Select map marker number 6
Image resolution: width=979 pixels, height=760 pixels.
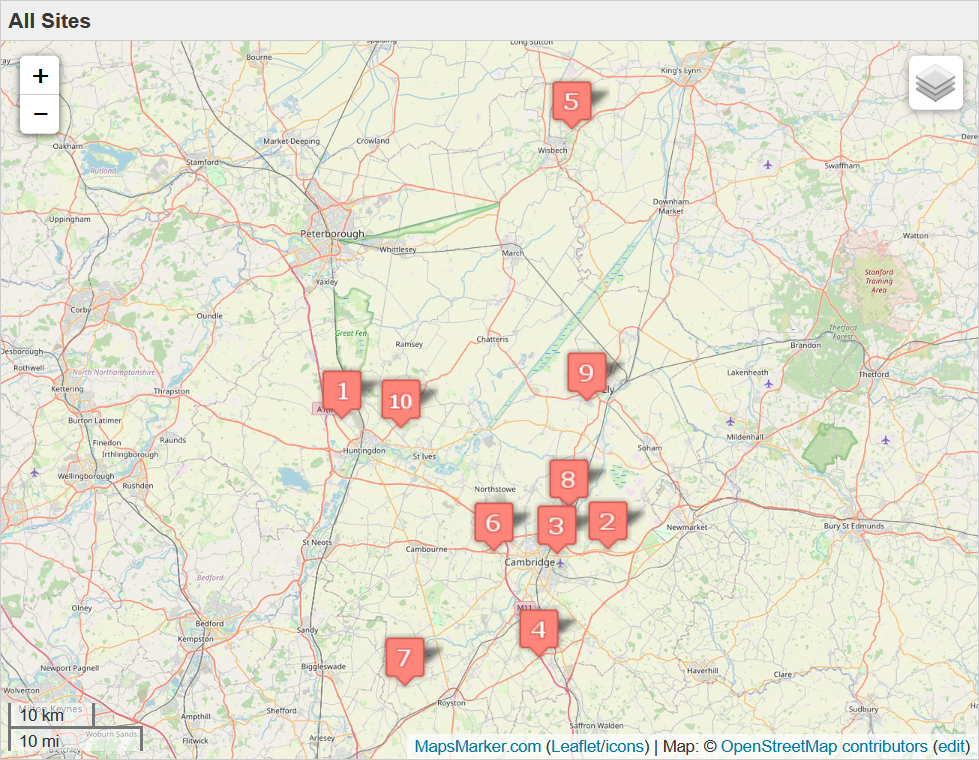pos(494,525)
